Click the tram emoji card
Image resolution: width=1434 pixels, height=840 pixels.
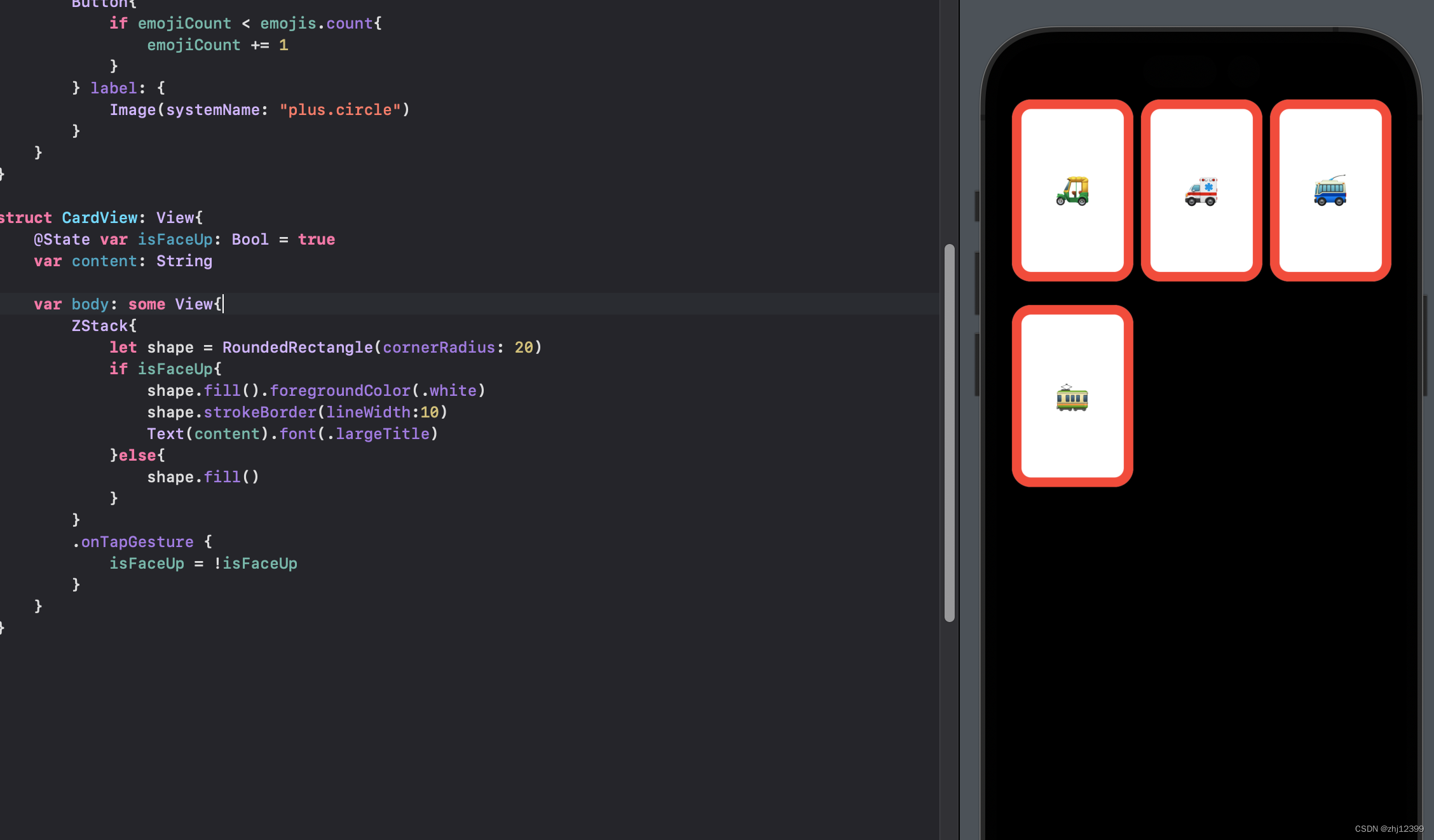click(1072, 395)
